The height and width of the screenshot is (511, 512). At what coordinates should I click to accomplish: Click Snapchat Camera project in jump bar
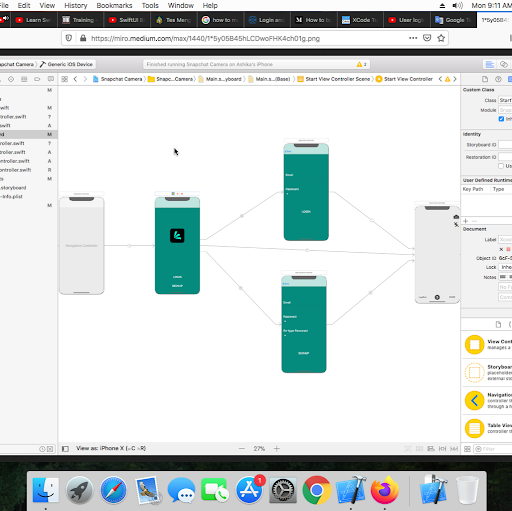(118, 79)
